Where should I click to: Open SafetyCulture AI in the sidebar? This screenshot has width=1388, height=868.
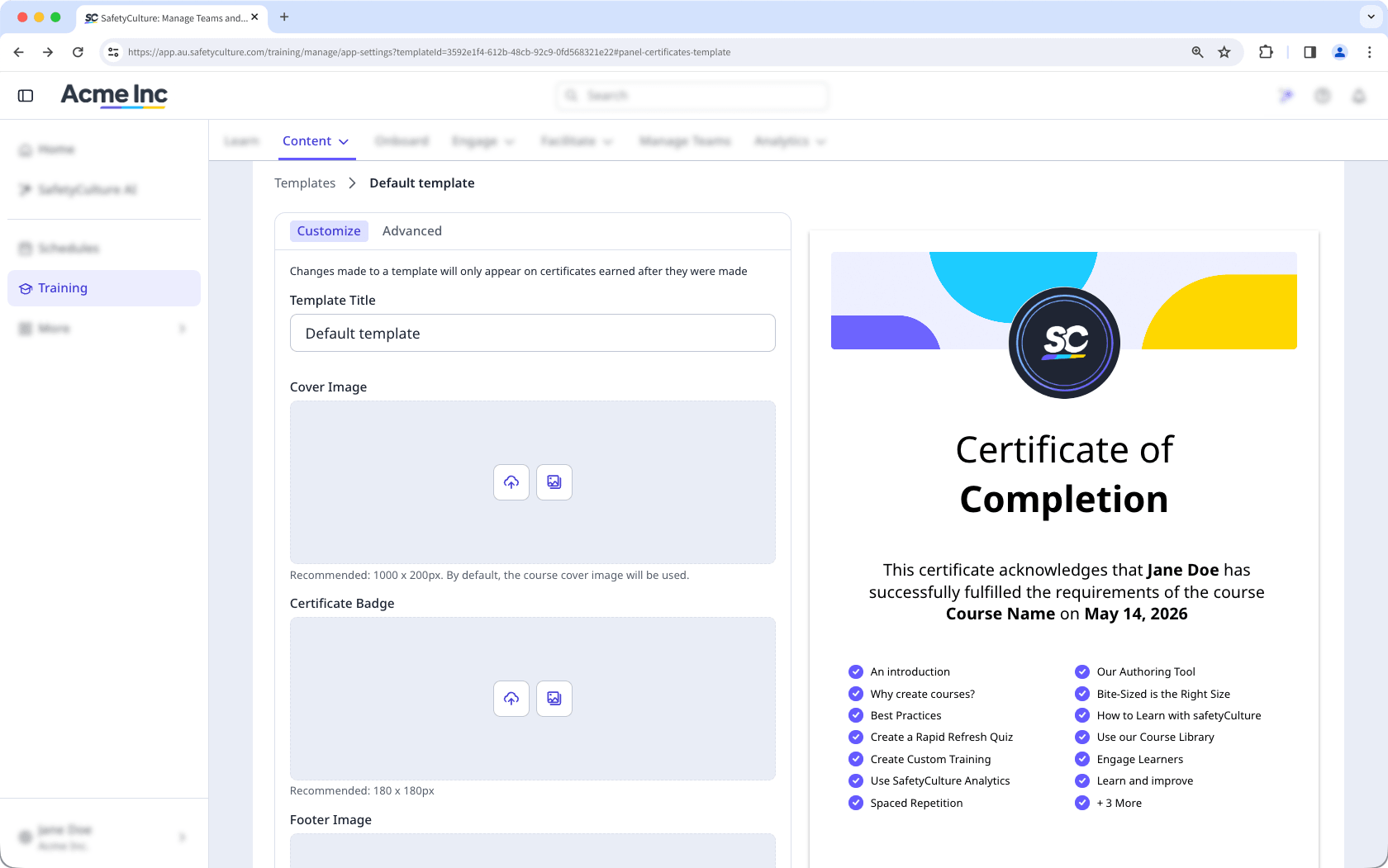click(104, 190)
